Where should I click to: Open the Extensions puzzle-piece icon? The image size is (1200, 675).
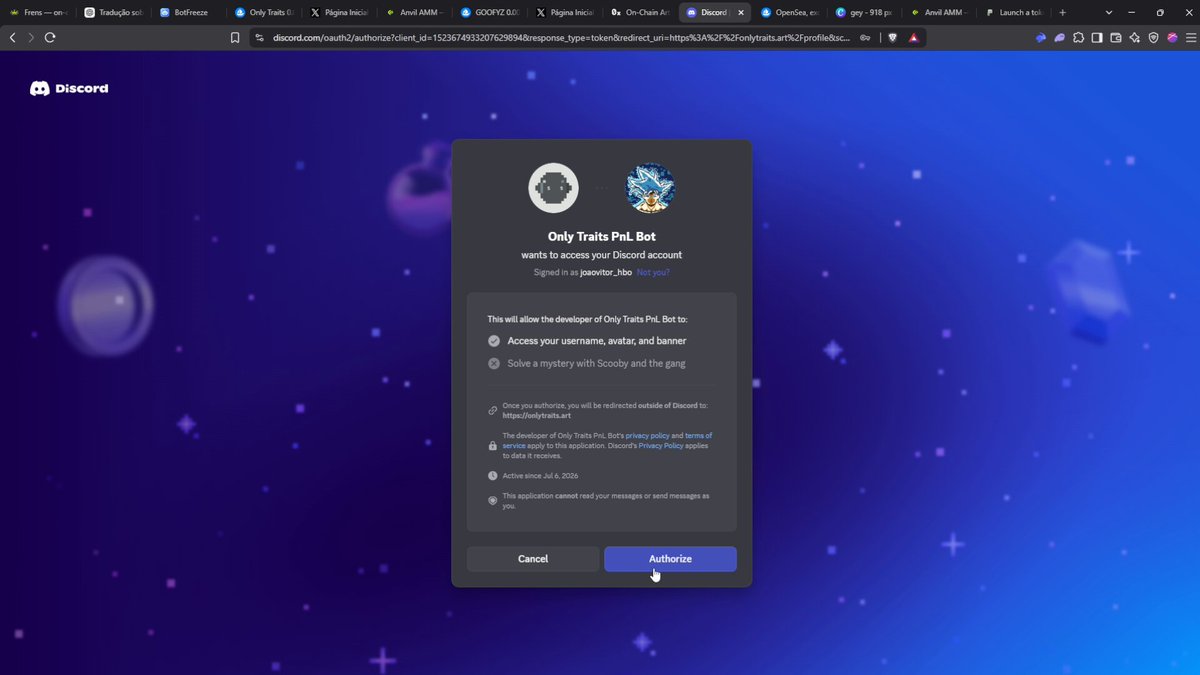click(x=1078, y=38)
